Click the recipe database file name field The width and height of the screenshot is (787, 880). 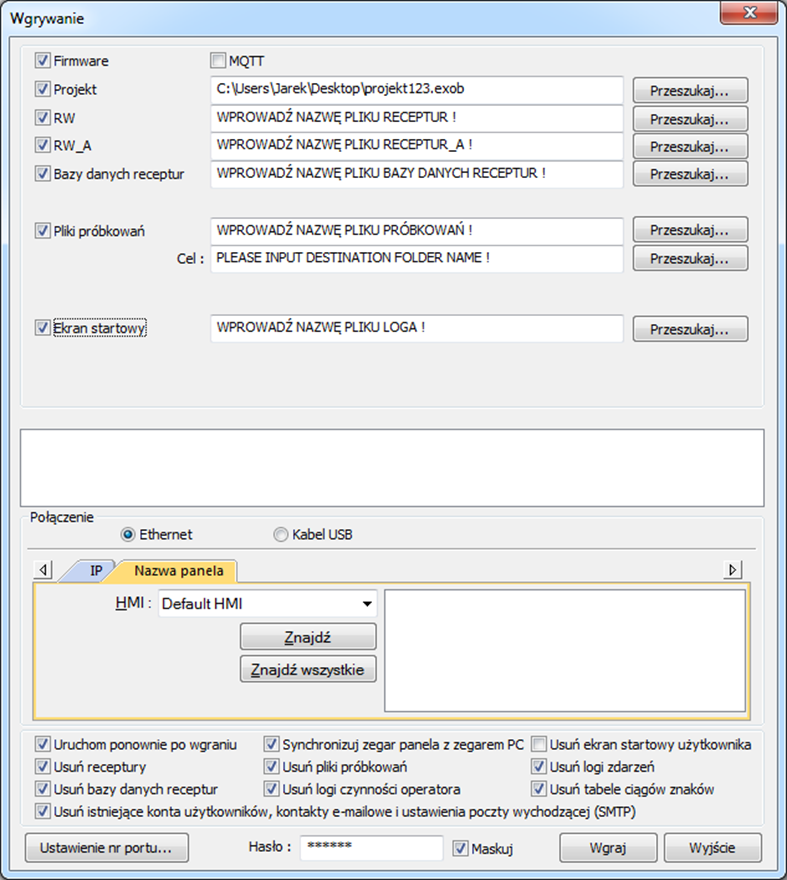(x=417, y=174)
